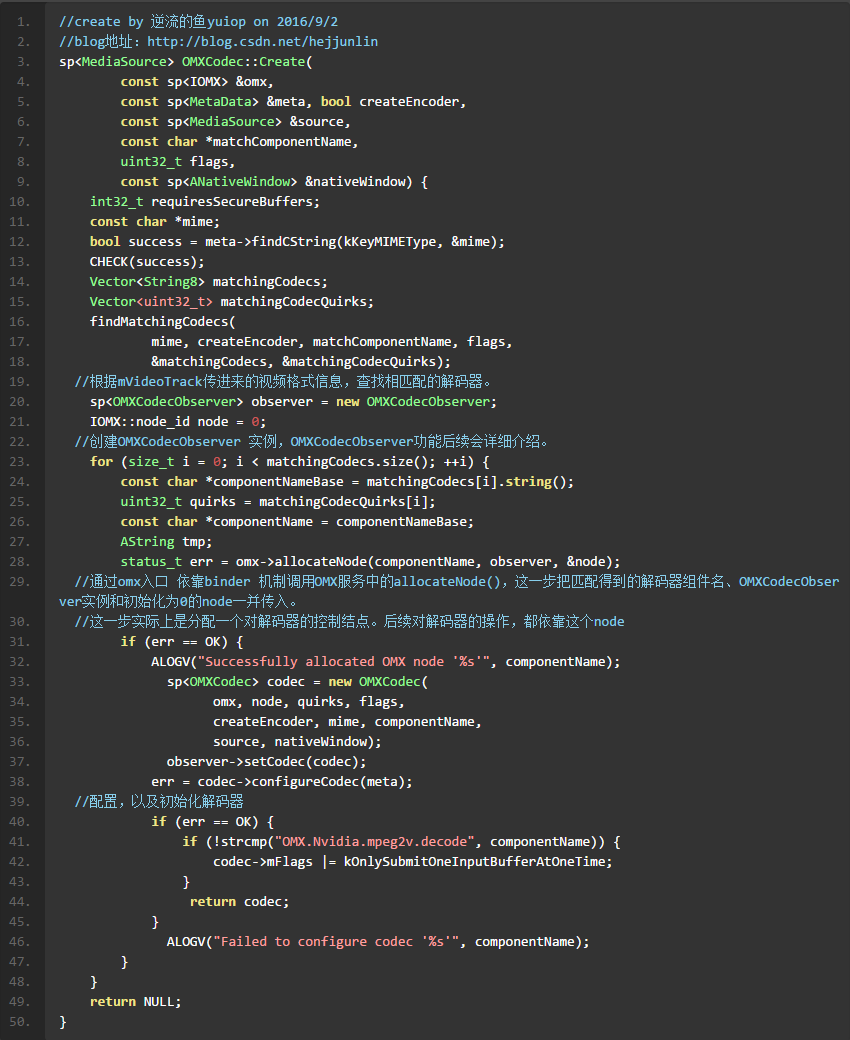Click "observer->setCodec(codec);" statement
This screenshot has height=1040, width=850.
266,761
